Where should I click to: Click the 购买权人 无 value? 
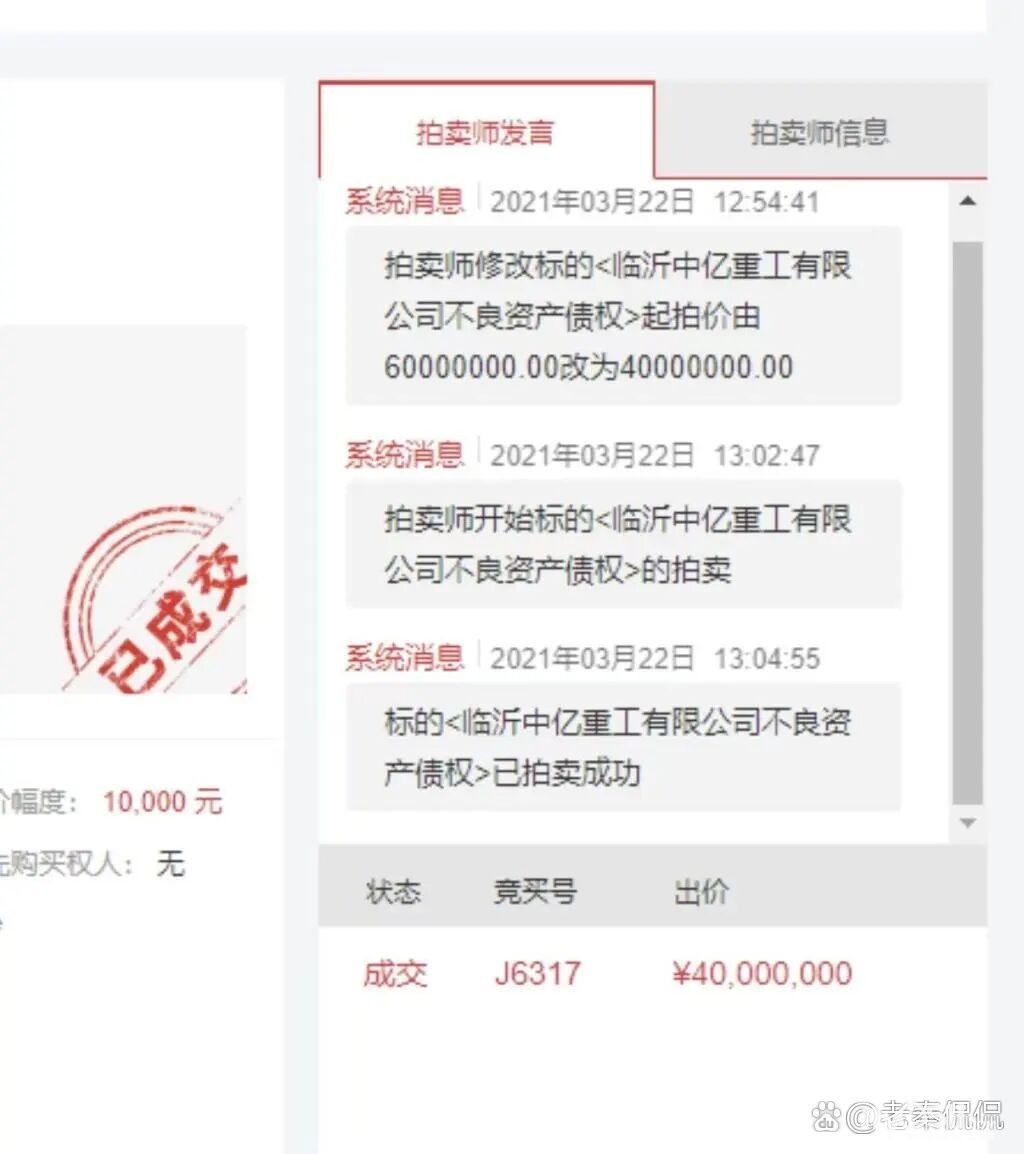tap(170, 863)
